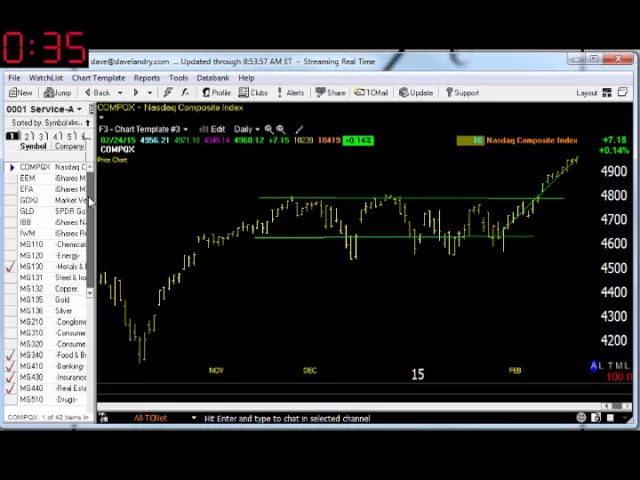This screenshot has height=480, width=640.
Task: Open the Help menu
Action: coord(246,78)
